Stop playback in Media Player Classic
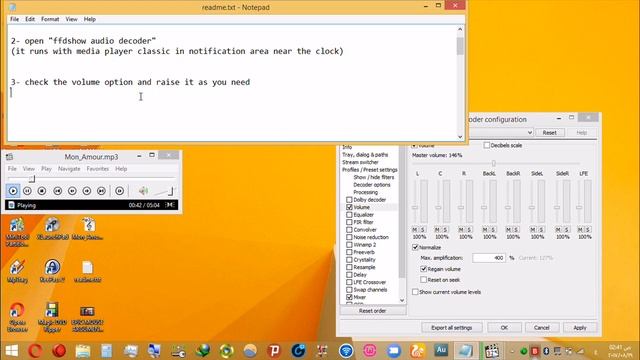The width and height of the screenshot is (640, 360). click(42, 191)
